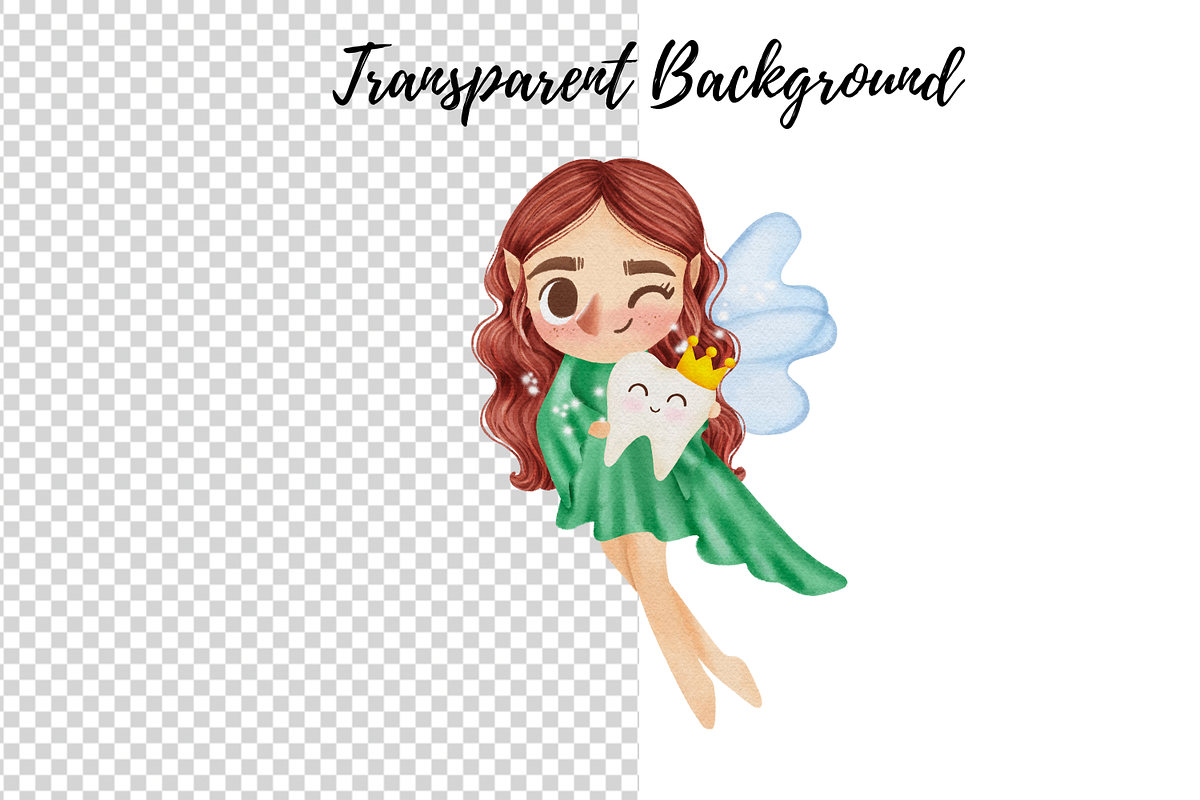Click the boundary between transparent and white areas

tap(640, 600)
